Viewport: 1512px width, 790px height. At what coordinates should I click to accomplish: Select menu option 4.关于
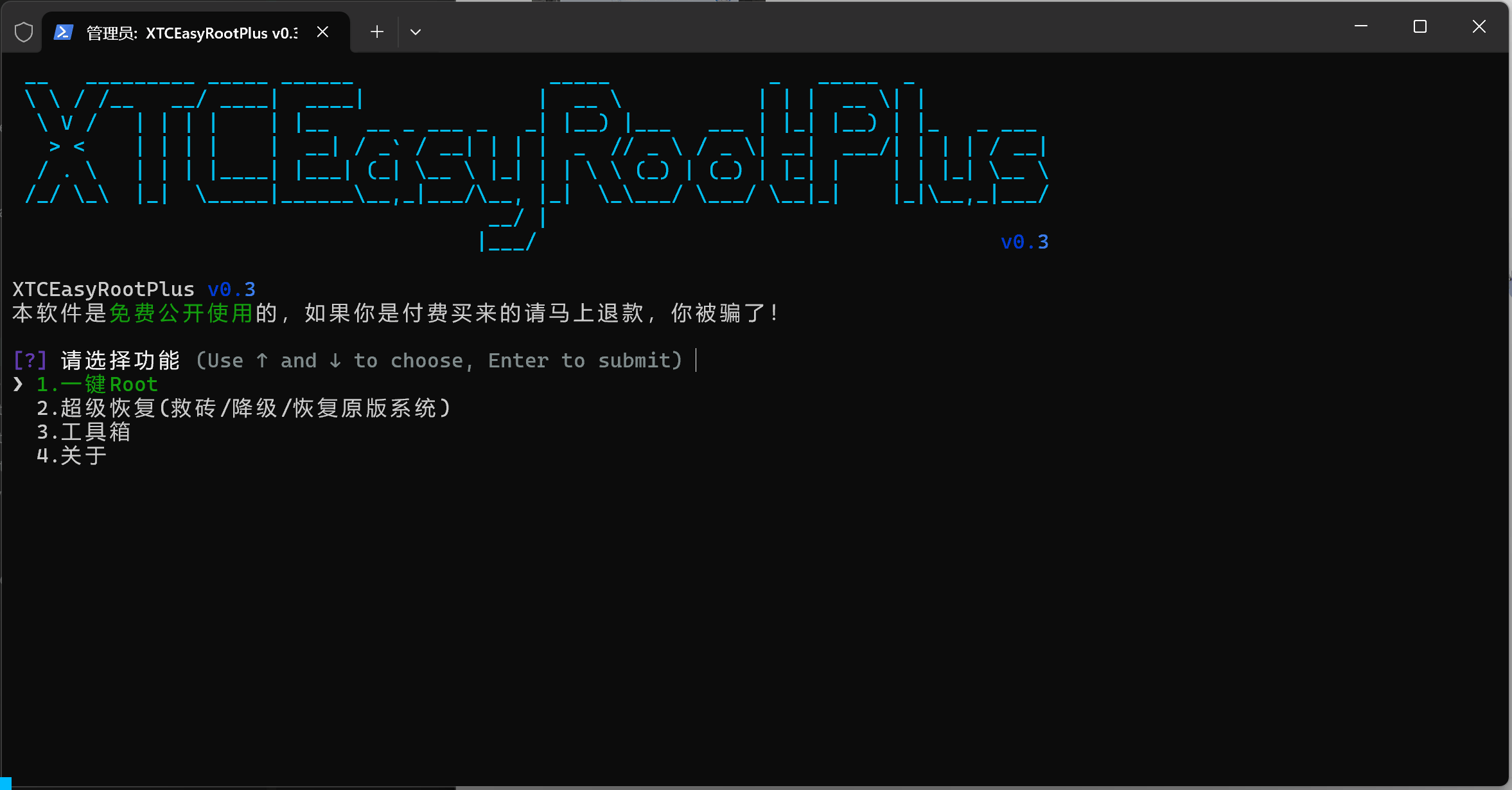[x=72, y=455]
